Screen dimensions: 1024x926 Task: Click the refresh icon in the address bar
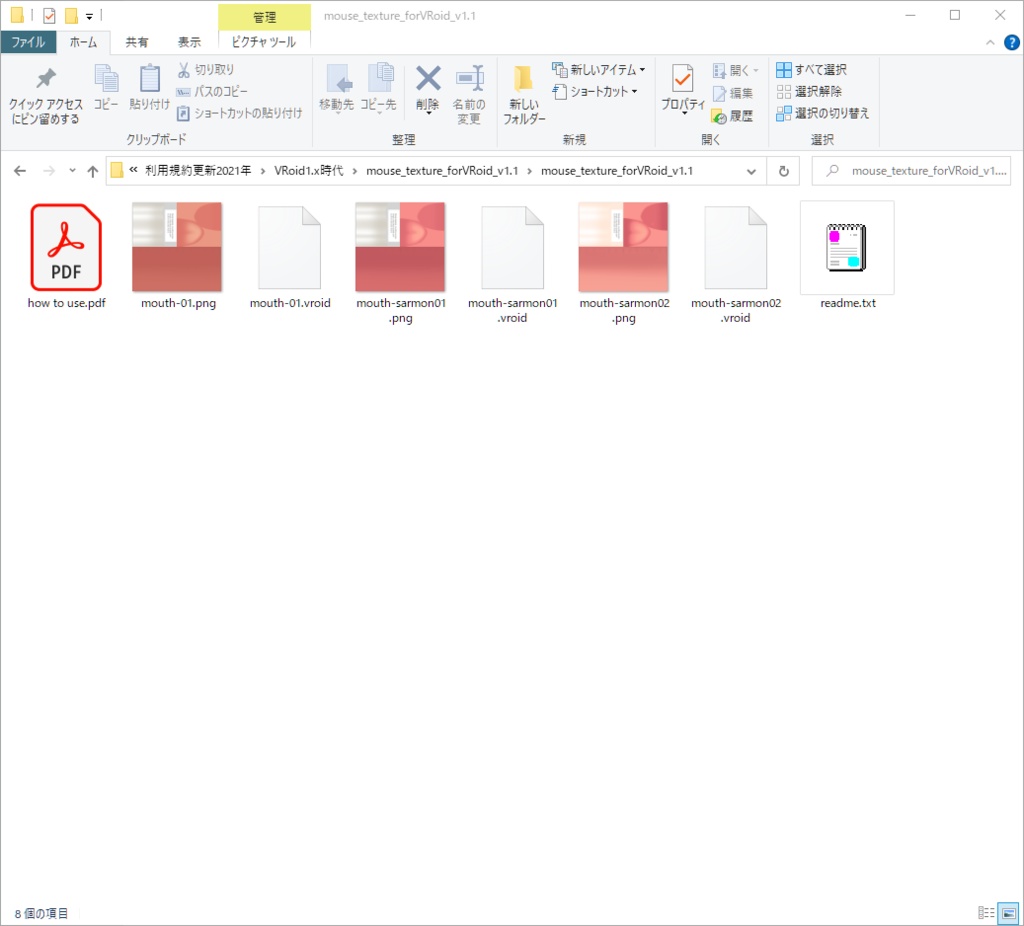click(783, 171)
